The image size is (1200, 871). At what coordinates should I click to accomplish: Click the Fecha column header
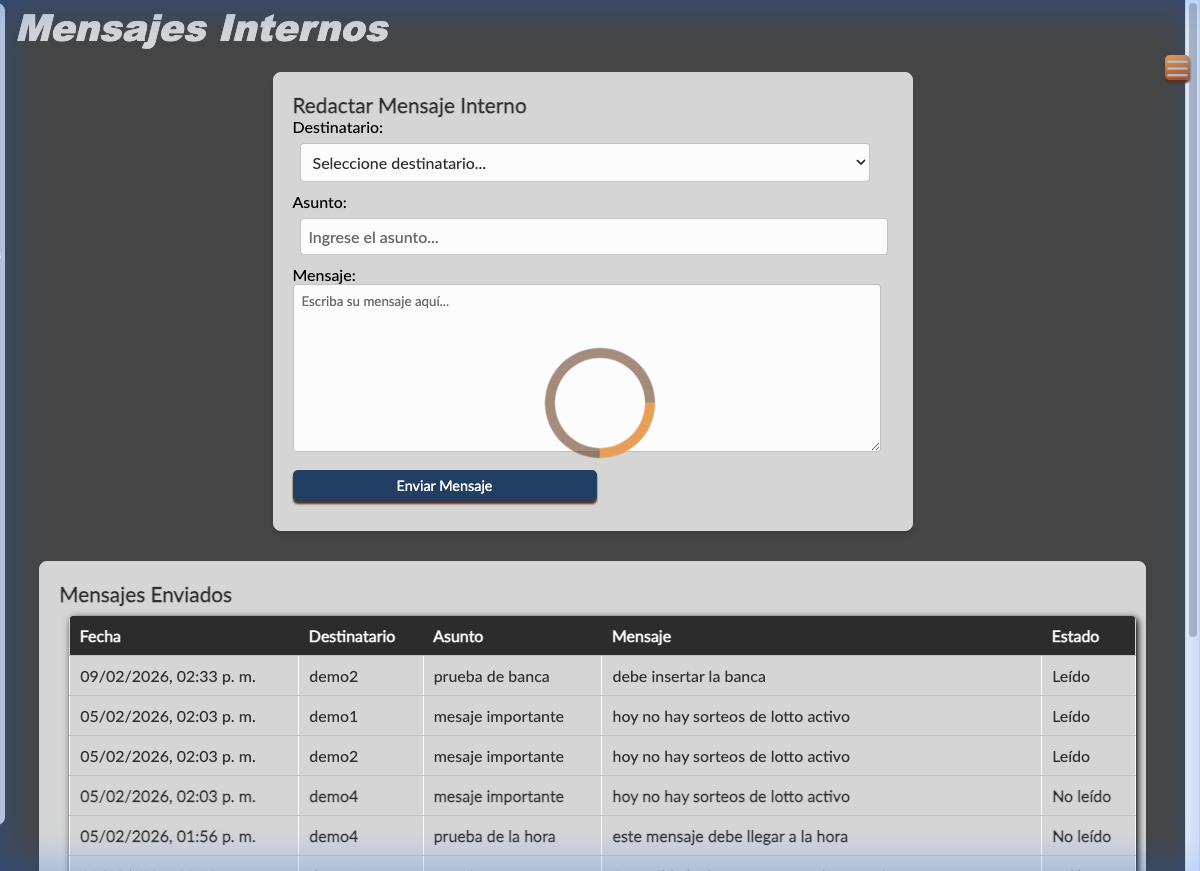tap(100, 636)
